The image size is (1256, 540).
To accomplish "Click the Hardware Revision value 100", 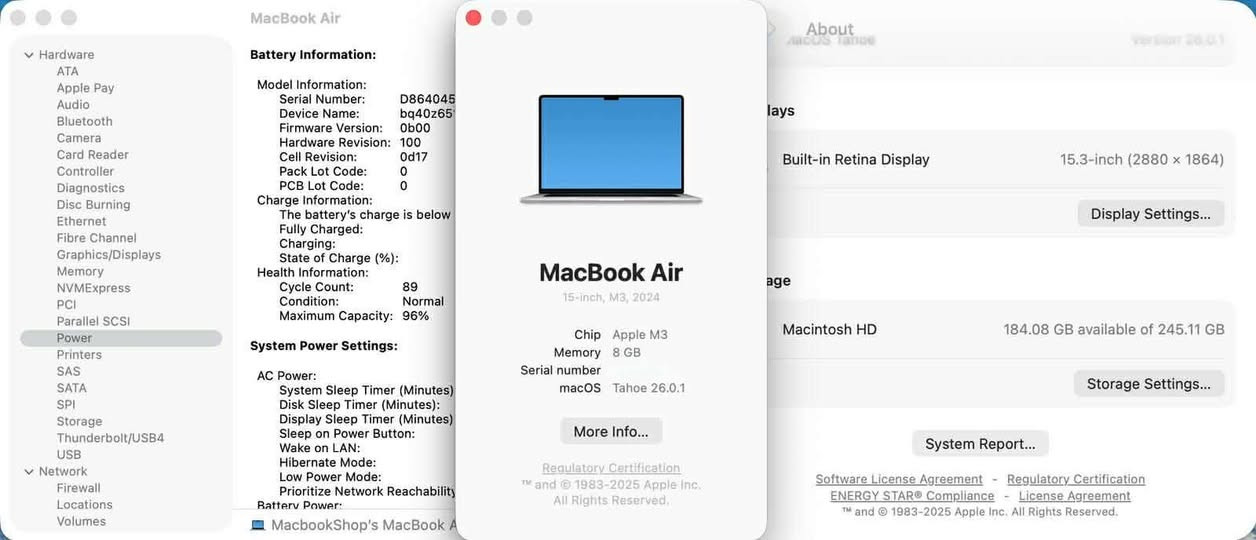I will [x=410, y=143].
